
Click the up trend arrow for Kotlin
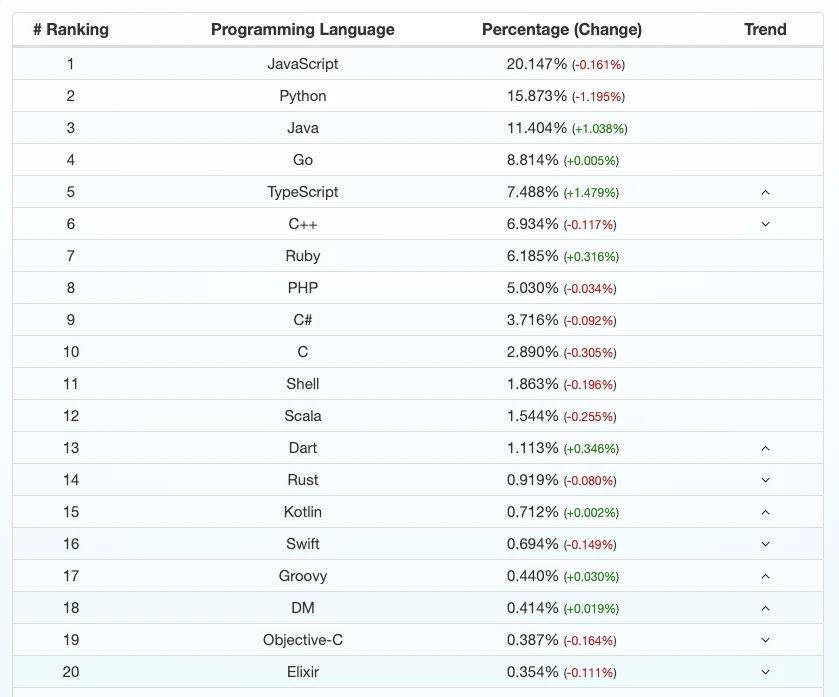(x=765, y=512)
